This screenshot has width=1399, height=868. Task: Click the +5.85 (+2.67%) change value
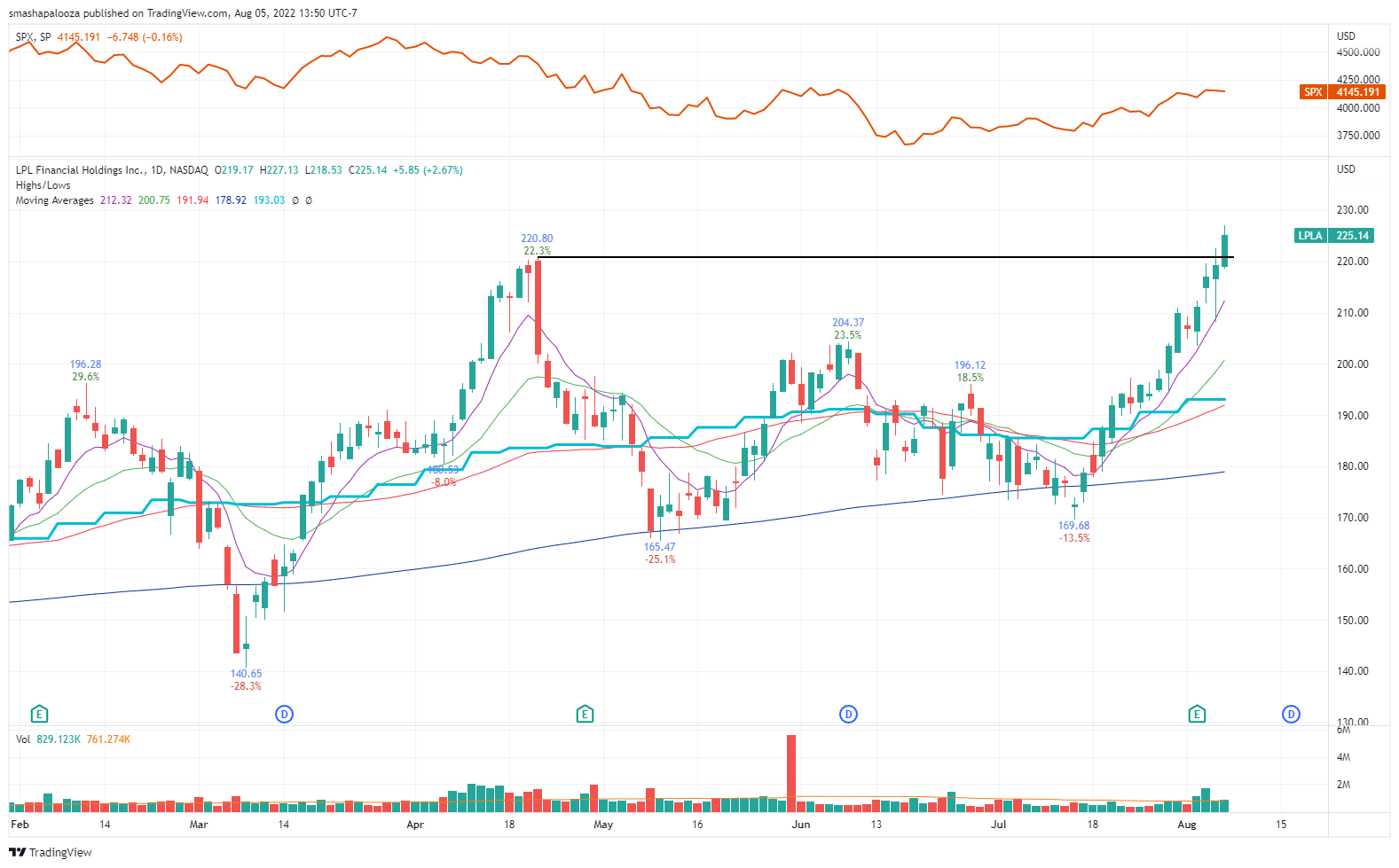click(428, 170)
